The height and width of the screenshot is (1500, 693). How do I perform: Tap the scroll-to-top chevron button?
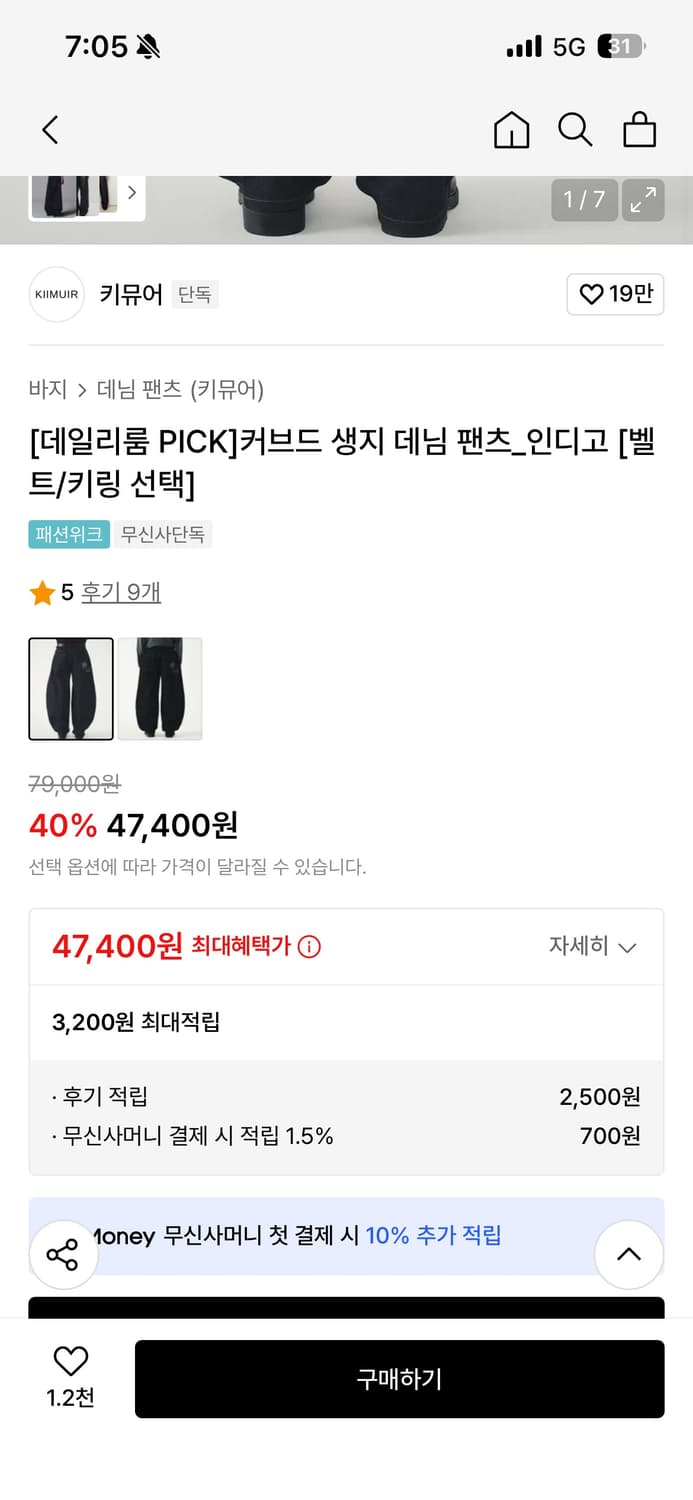click(x=629, y=1253)
